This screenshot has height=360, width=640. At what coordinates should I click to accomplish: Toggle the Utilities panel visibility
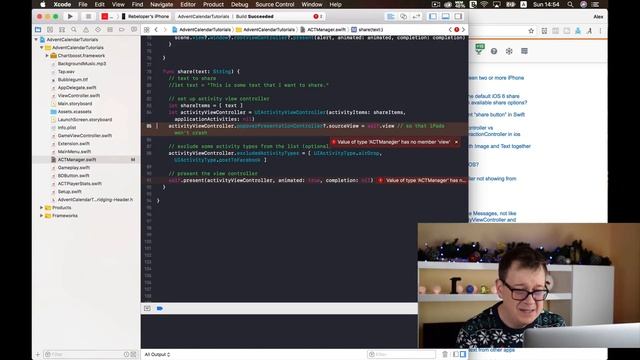tap(458, 16)
